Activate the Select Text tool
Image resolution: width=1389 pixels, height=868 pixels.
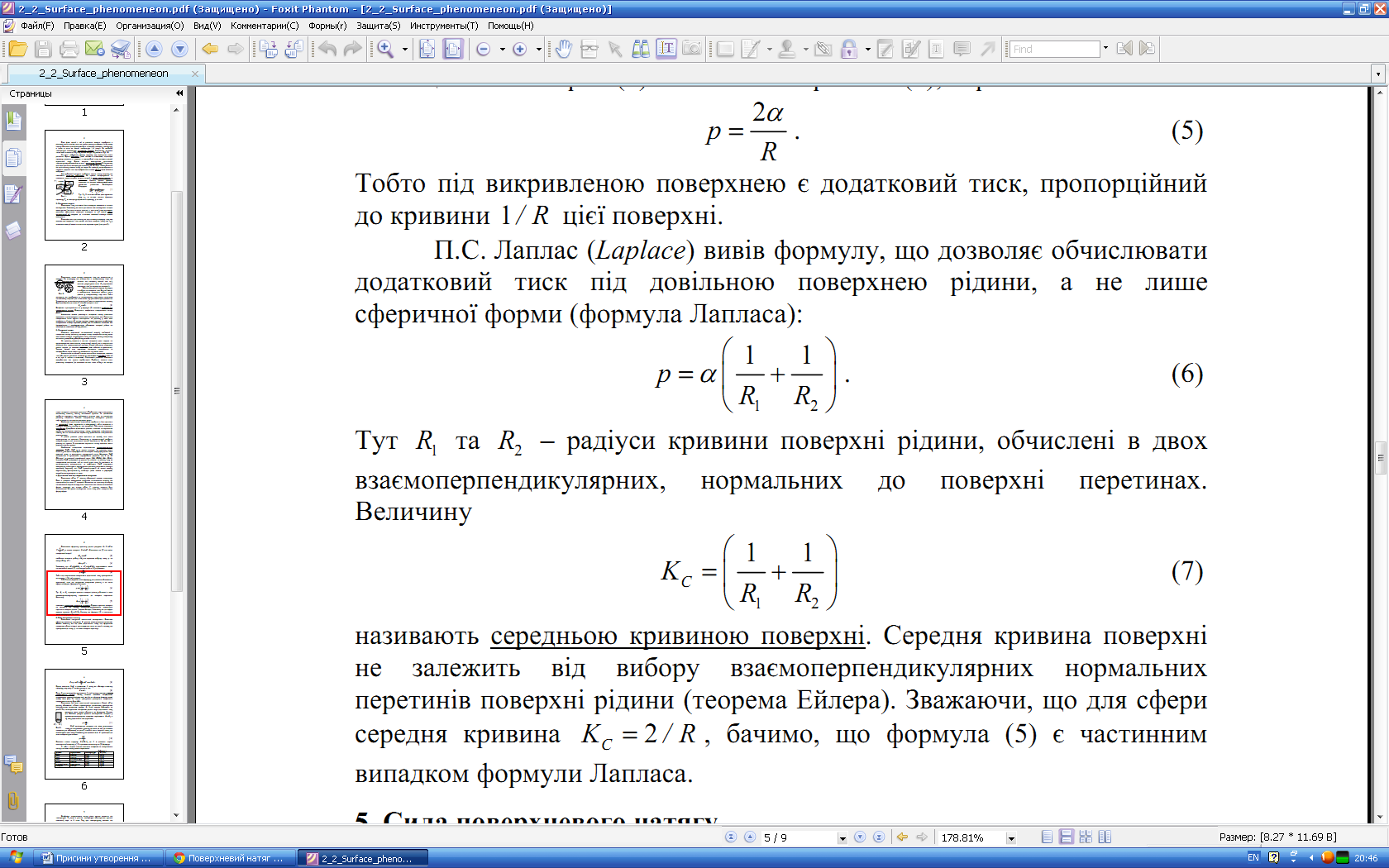point(666,50)
